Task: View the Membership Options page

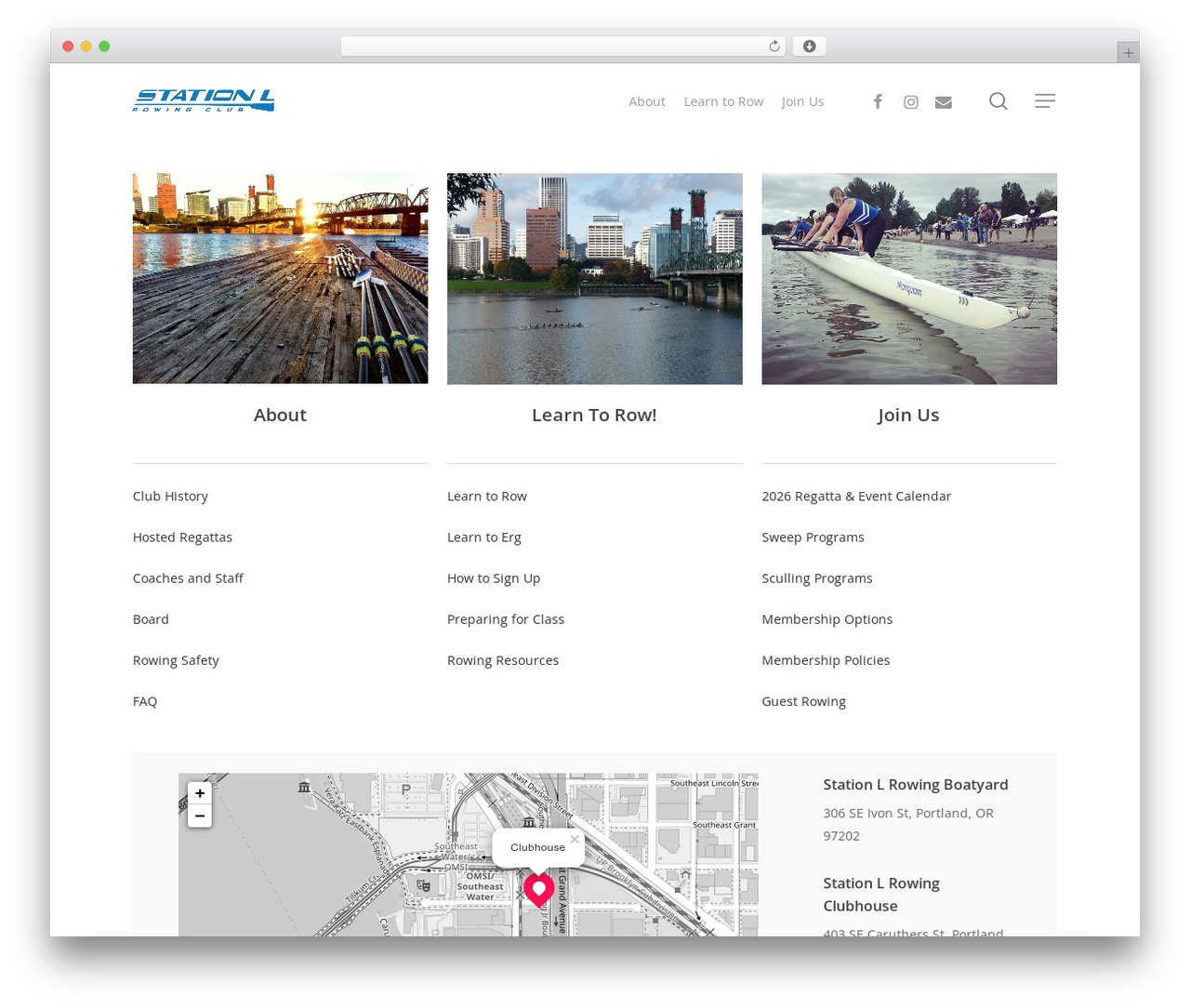Action: coord(827,619)
